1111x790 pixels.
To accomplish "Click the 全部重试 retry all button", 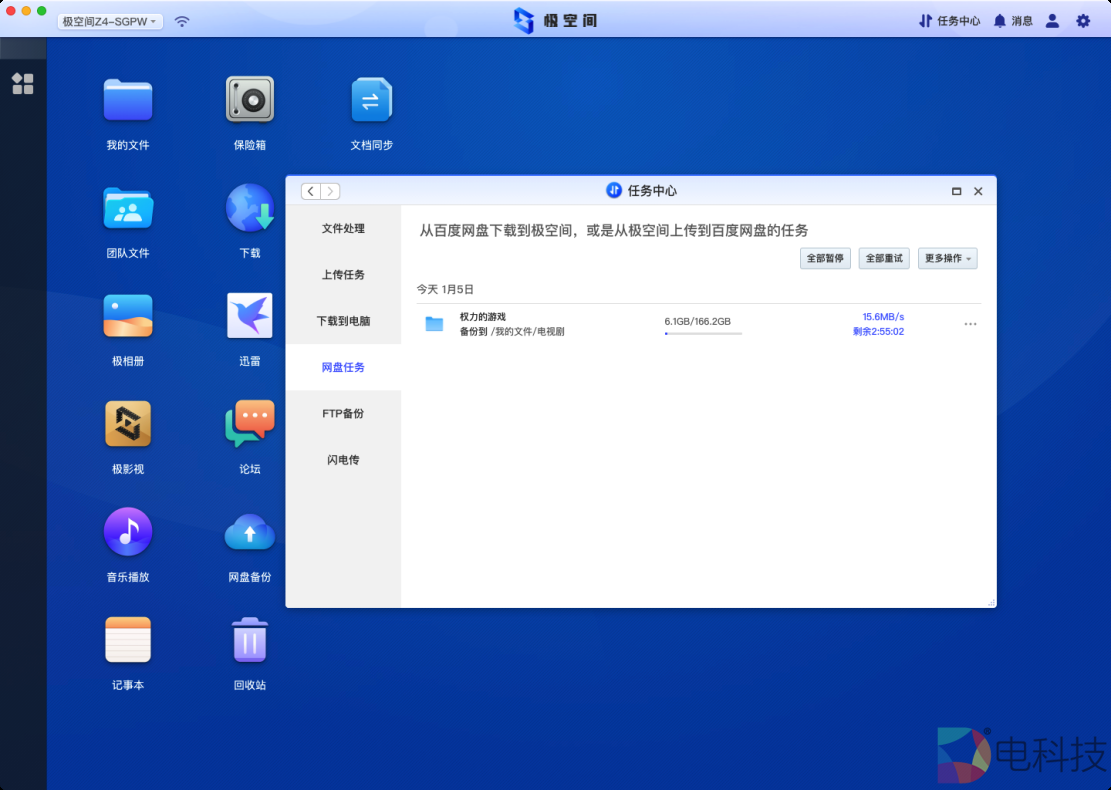I will click(883, 258).
